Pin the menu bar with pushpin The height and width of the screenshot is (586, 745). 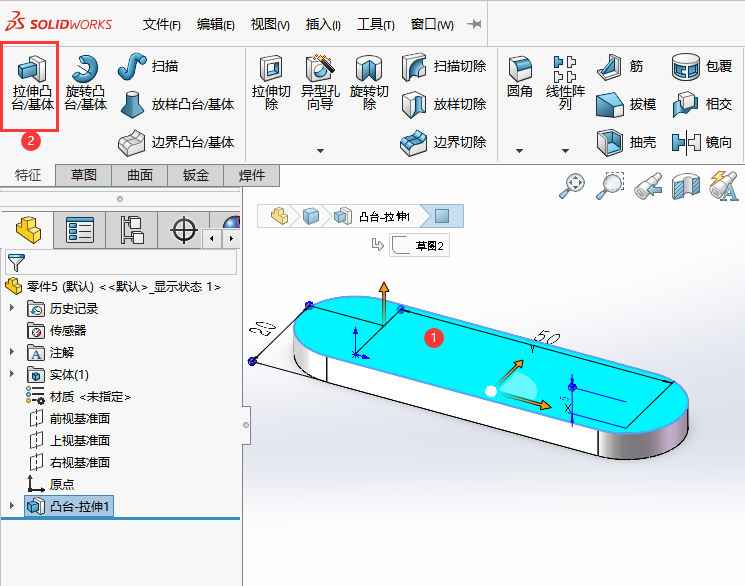click(x=474, y=24)
